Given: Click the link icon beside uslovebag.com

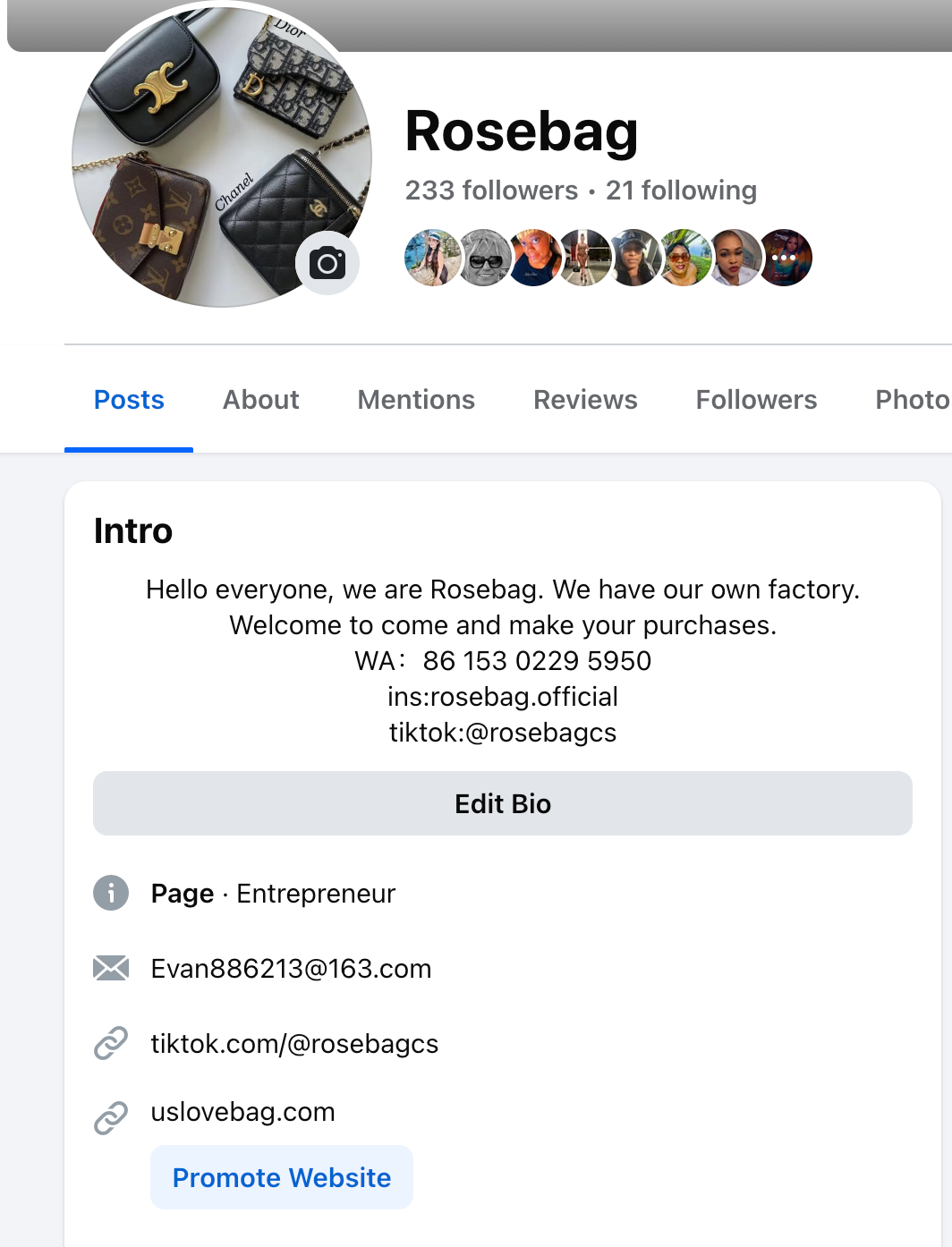Looking at the screenshot, I should pos(111,1117).
